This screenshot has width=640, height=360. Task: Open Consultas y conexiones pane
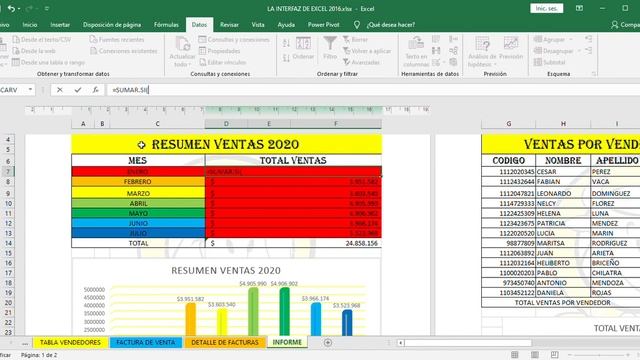pos(234,40)
